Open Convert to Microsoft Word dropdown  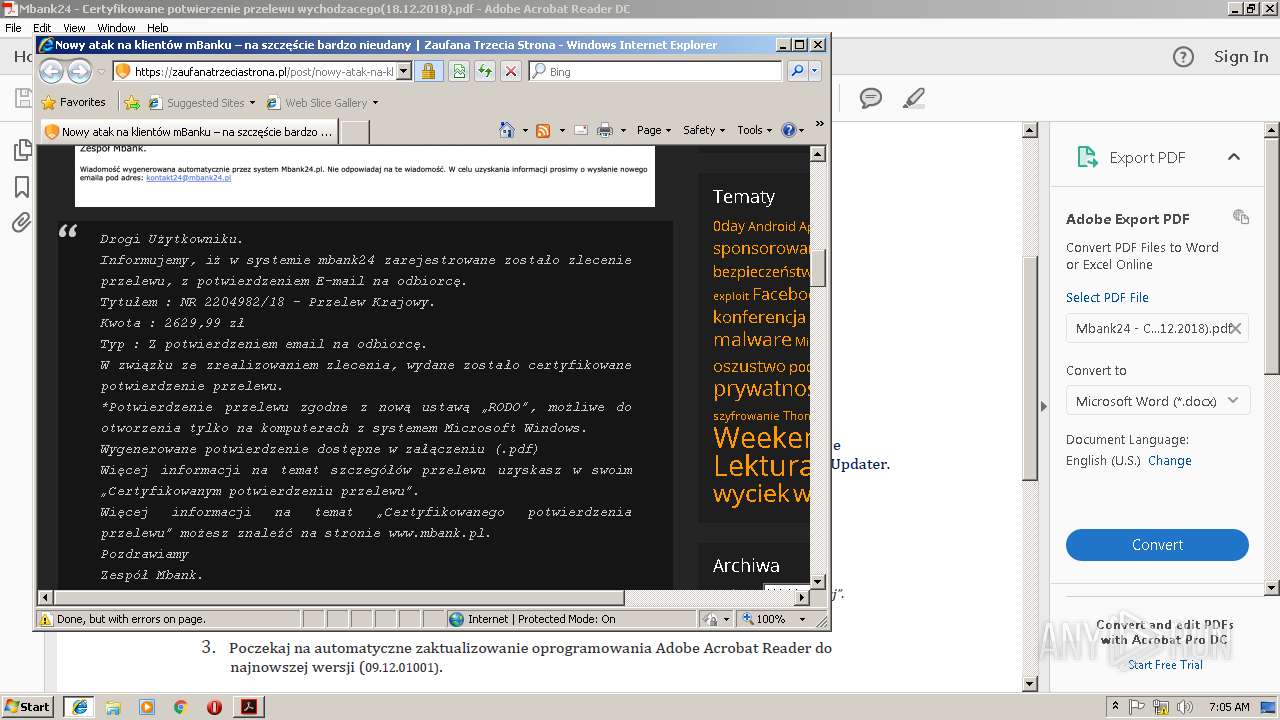[x=1157, y=401]
